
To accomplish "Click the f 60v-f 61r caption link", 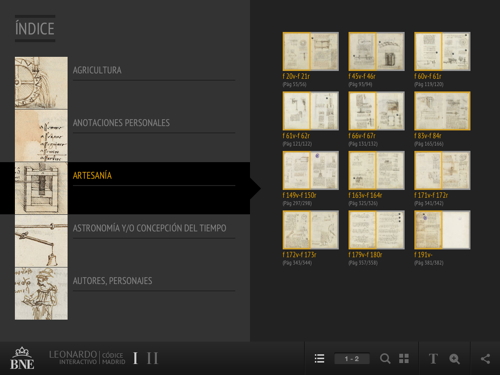I will 428,76.
